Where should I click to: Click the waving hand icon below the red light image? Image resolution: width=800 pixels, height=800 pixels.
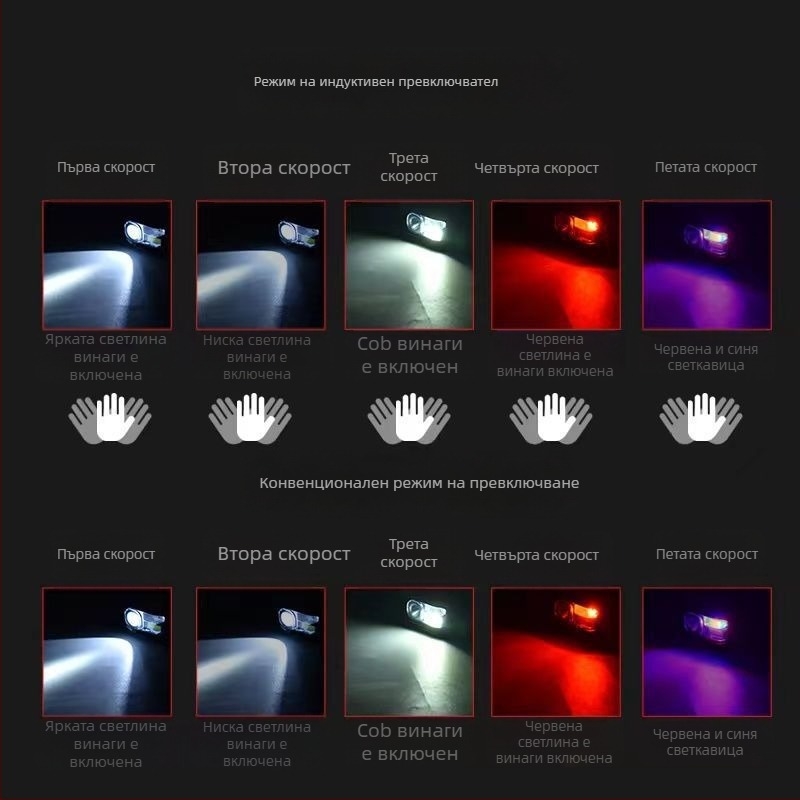[550, 418]
